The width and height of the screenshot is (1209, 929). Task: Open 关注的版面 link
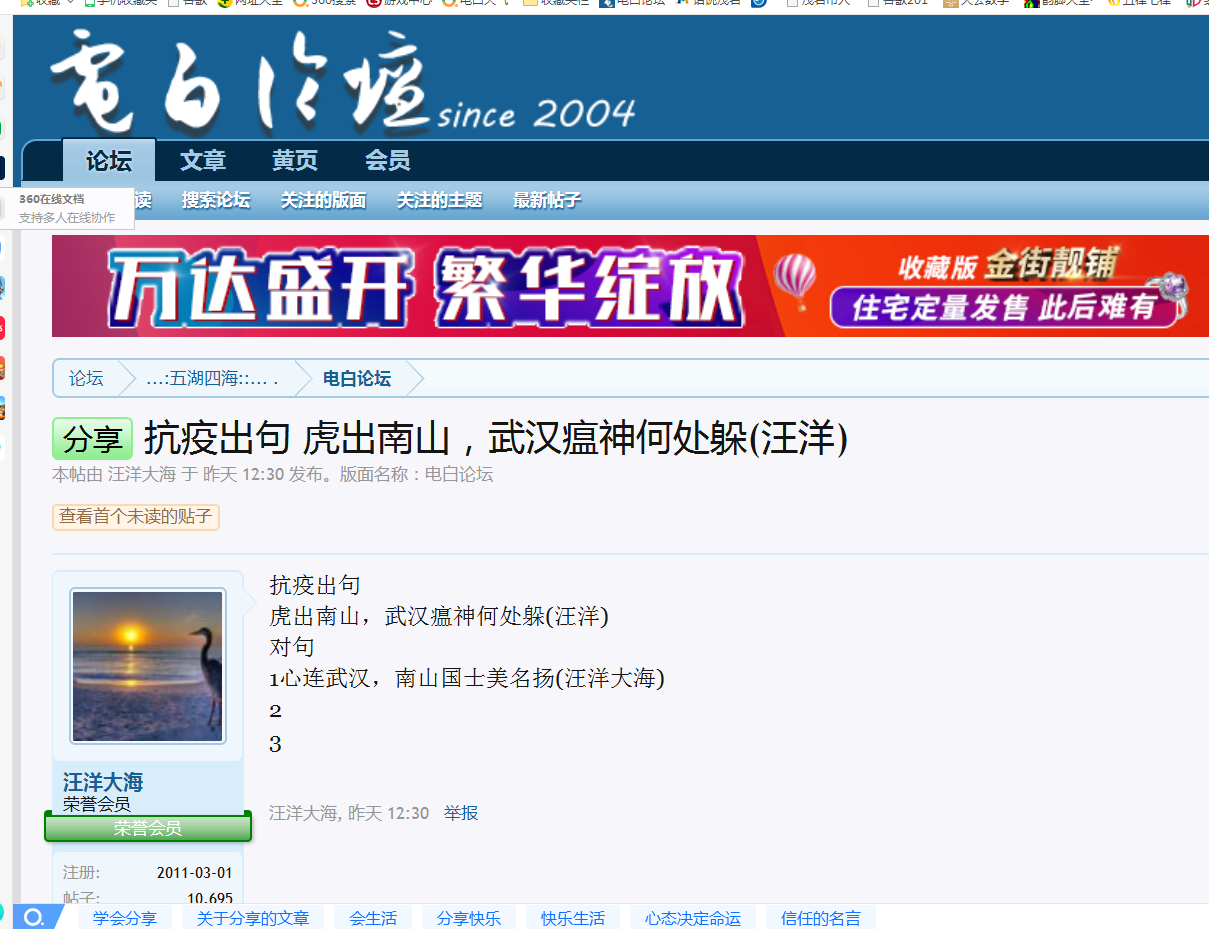click(x=323, y=201)
